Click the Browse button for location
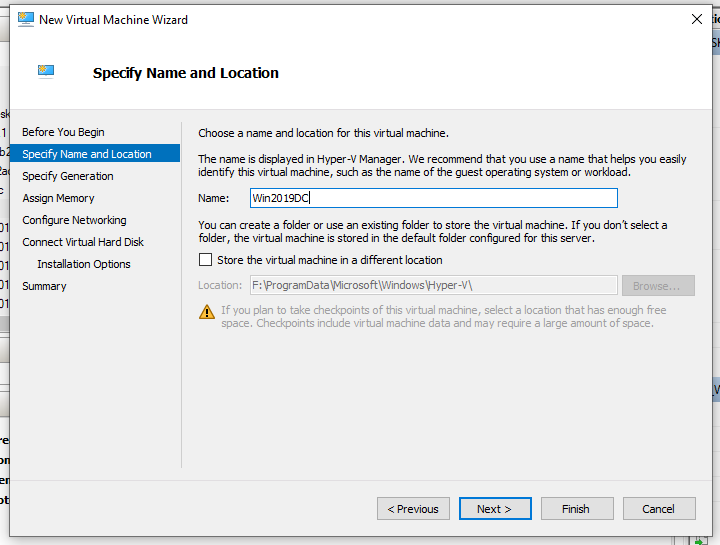 pos(658,286)
